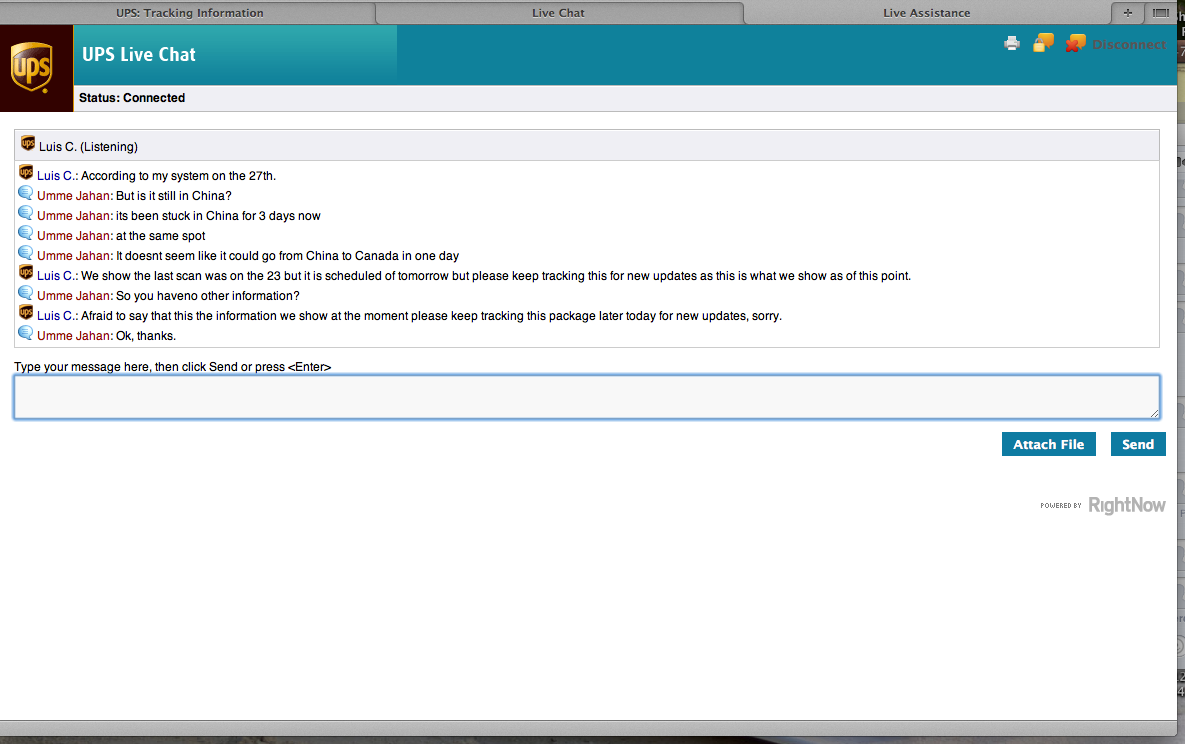Click the 'UPS Live Chat' heading
This screenshot has height=744, width=1185.
coord(138,54)
